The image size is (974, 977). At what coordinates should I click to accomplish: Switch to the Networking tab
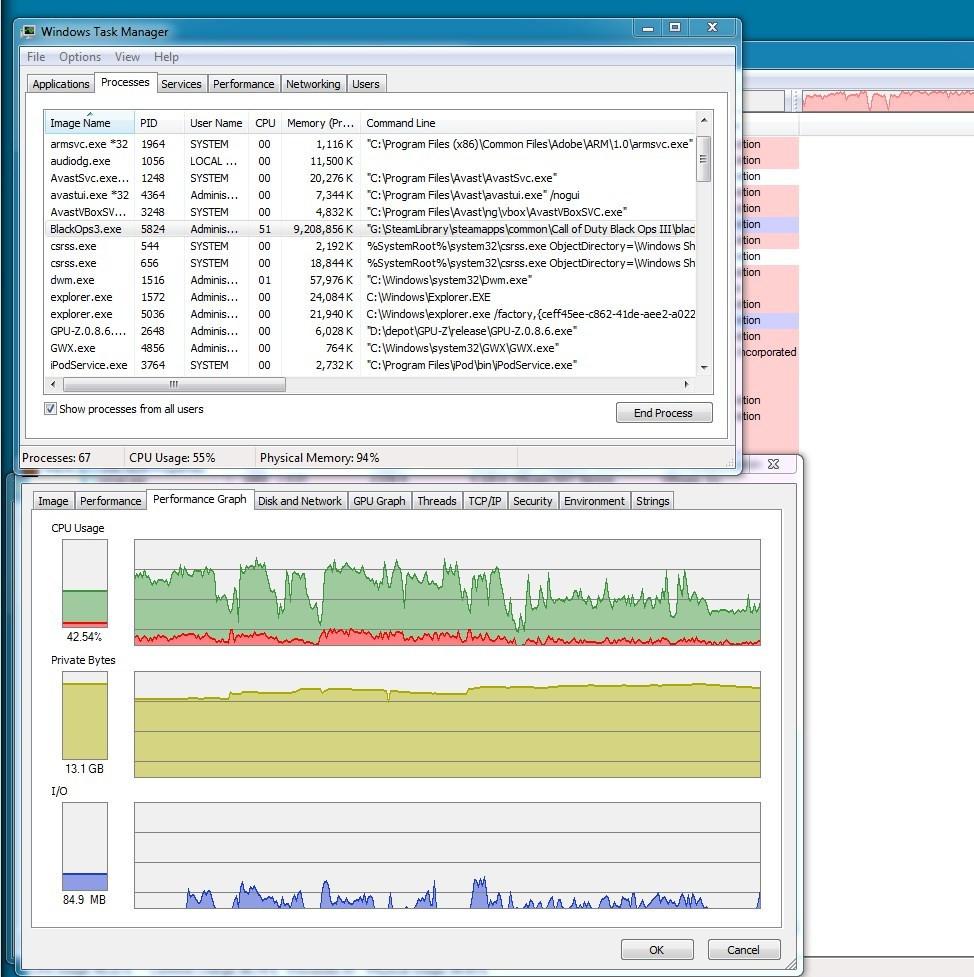click(313, 84)
